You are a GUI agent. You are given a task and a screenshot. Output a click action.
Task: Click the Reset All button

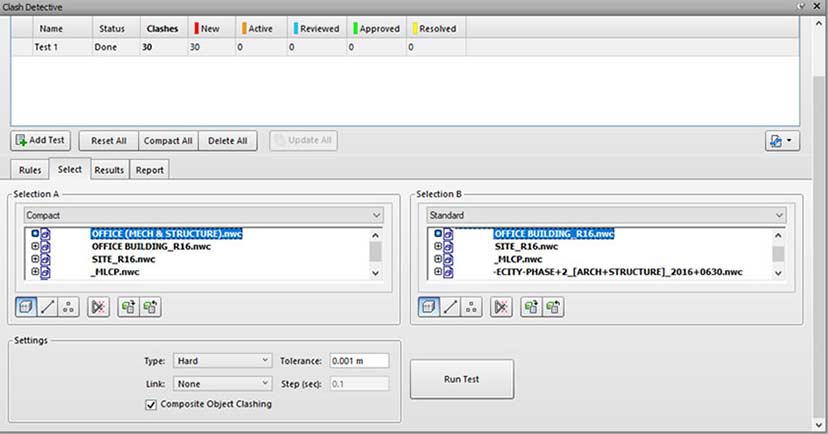[109, 141]
